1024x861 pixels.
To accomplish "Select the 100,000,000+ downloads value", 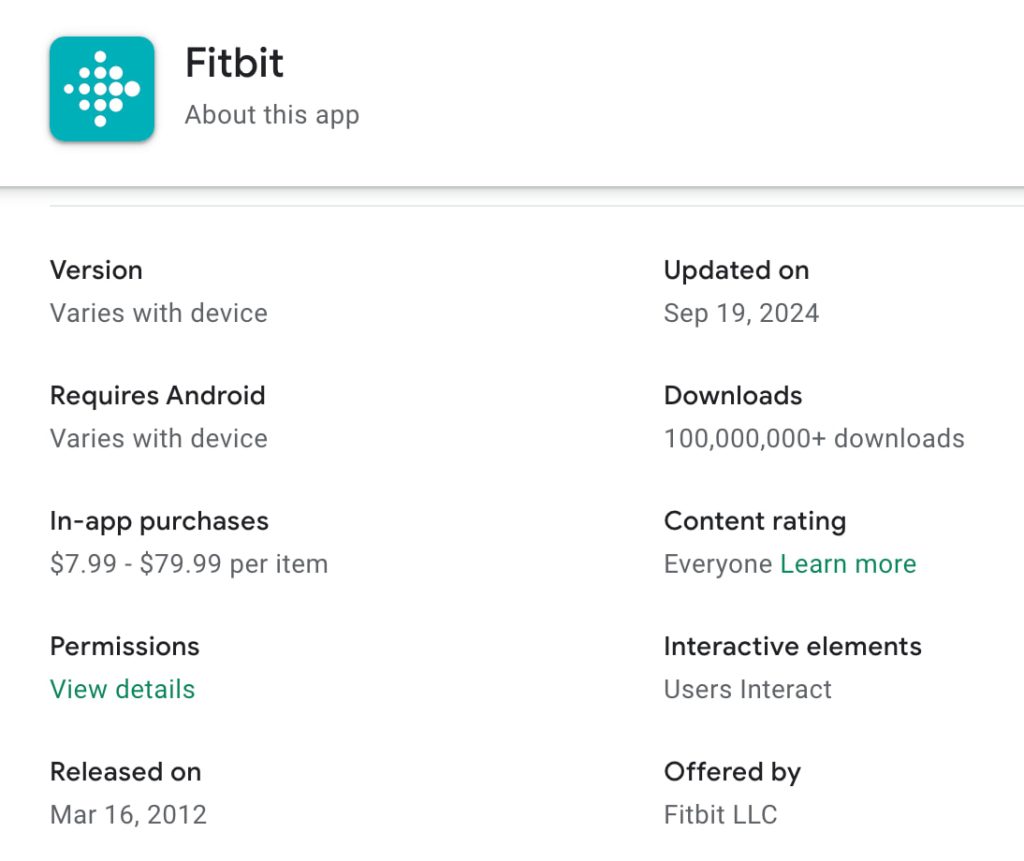I will pyautogui.click(x=814, y=438).
